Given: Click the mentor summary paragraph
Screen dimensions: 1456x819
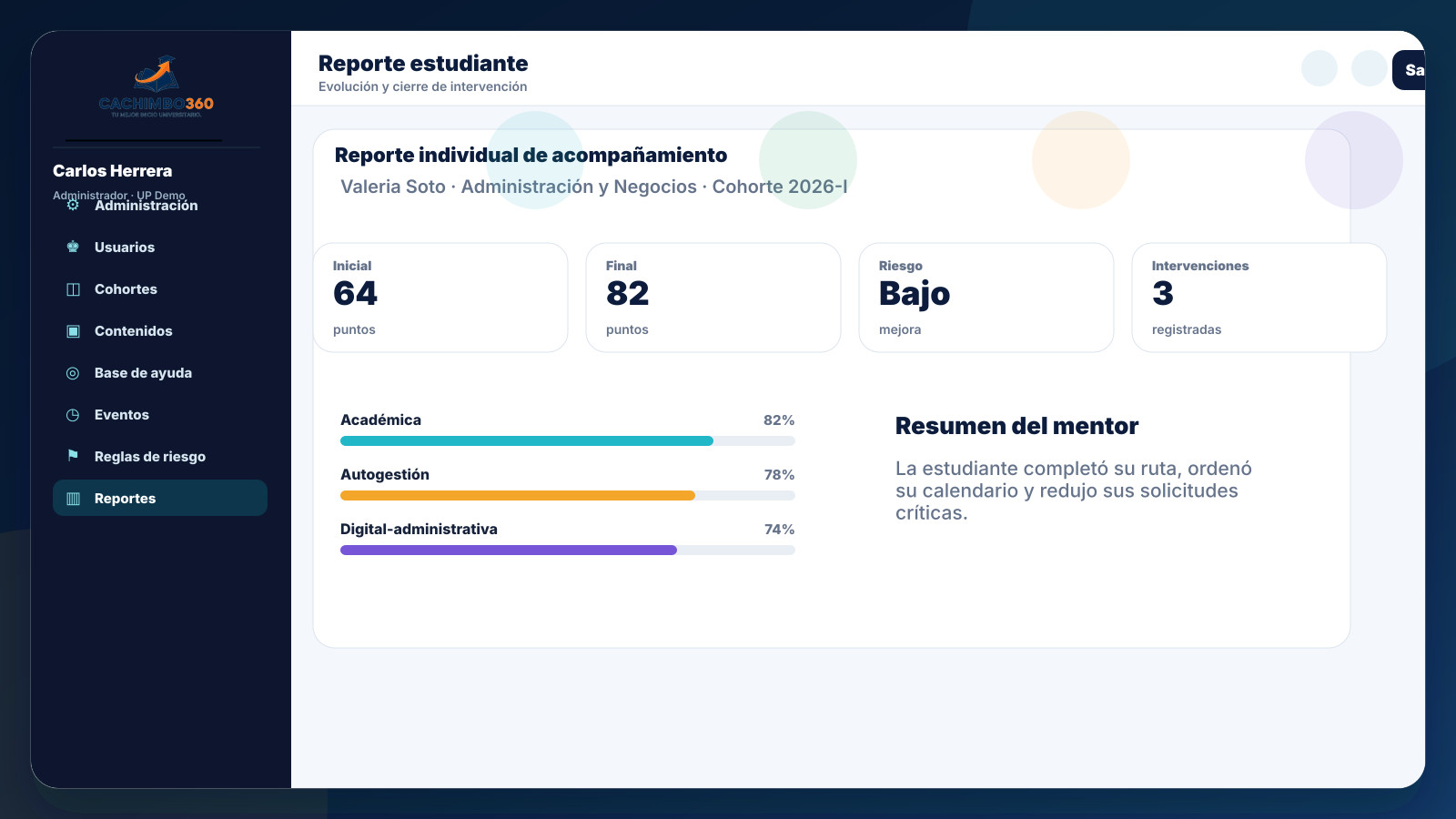Looking at the screenshot, I should (x=1074, y=490).
